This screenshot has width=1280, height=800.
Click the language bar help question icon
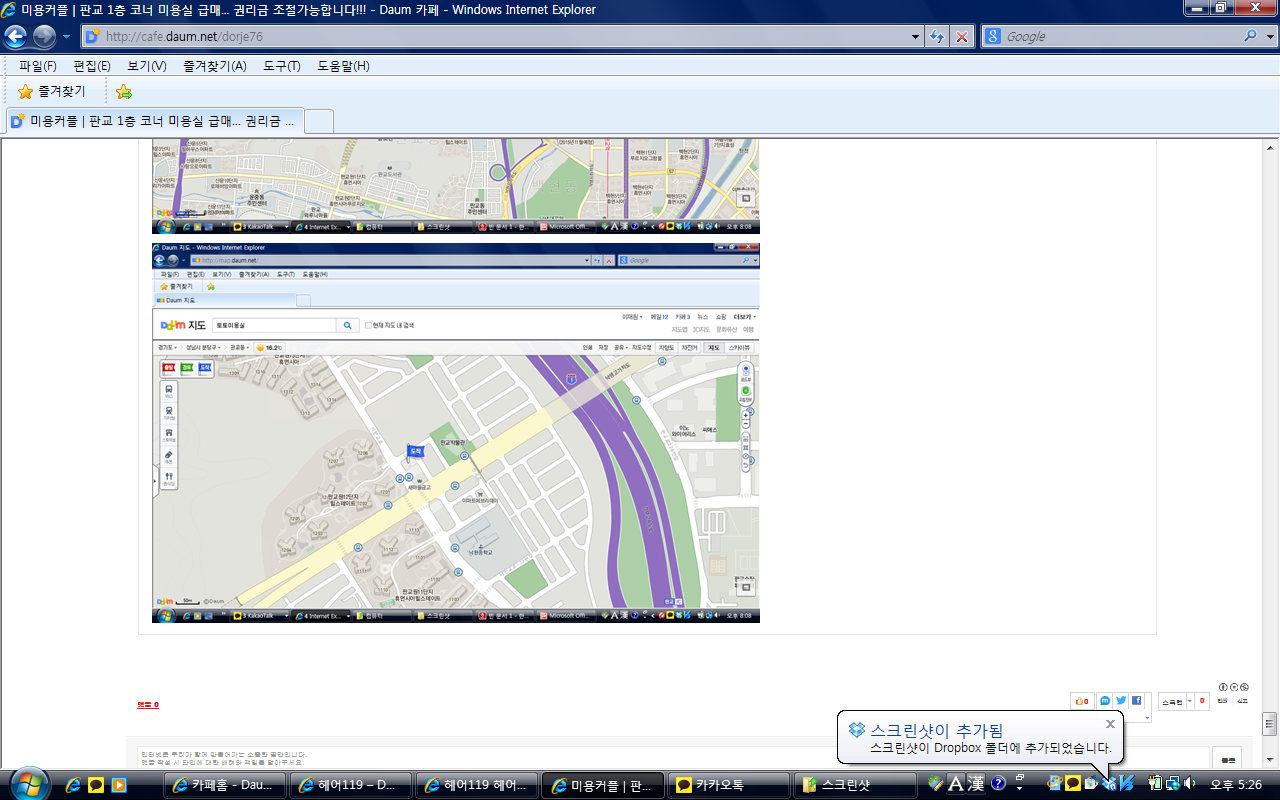click(998, 784)
